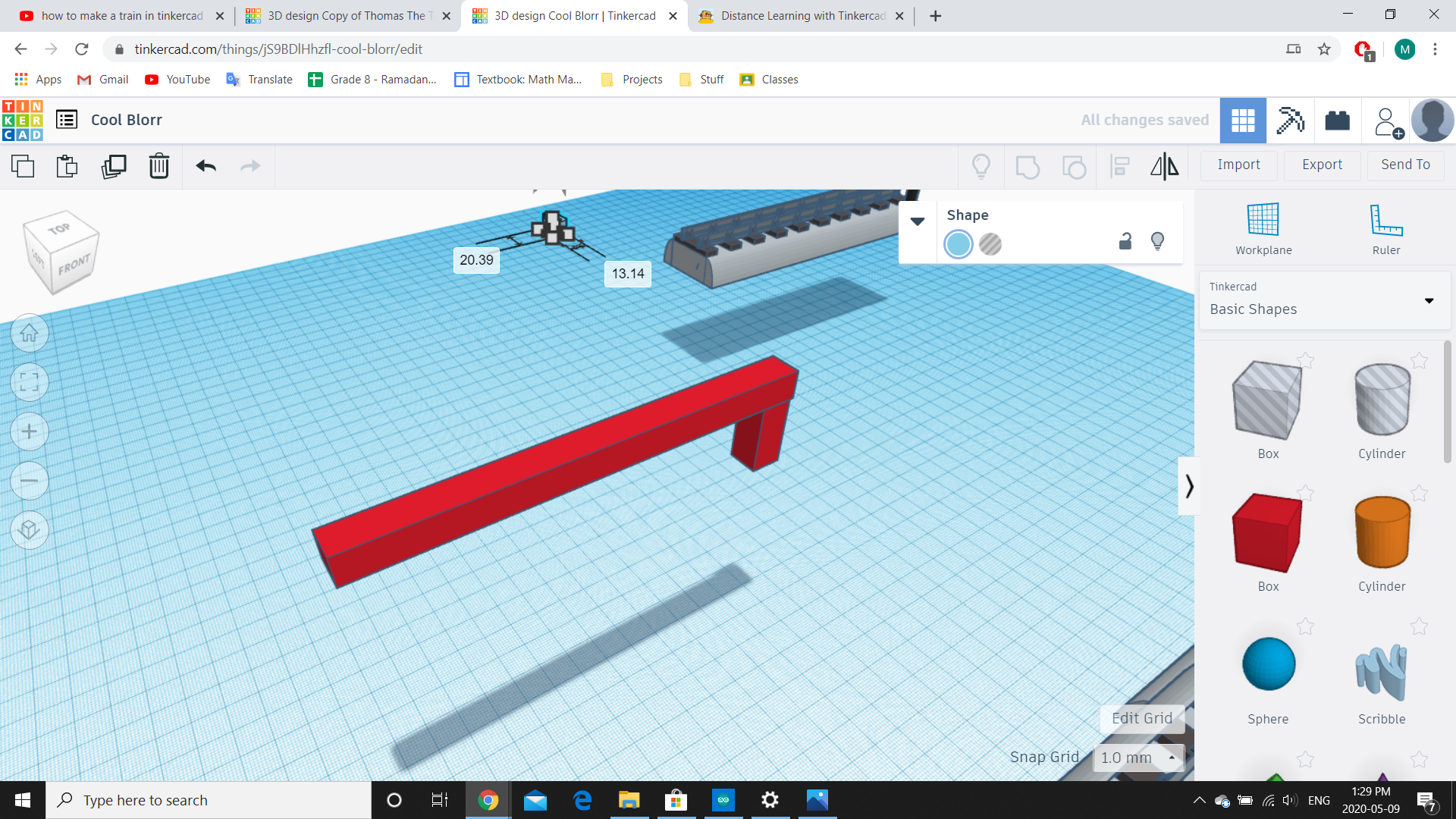Open the Blocks pickaxe mode
The width and height of the screenshot is (1456, 819).
click(x=1290, y=120)
